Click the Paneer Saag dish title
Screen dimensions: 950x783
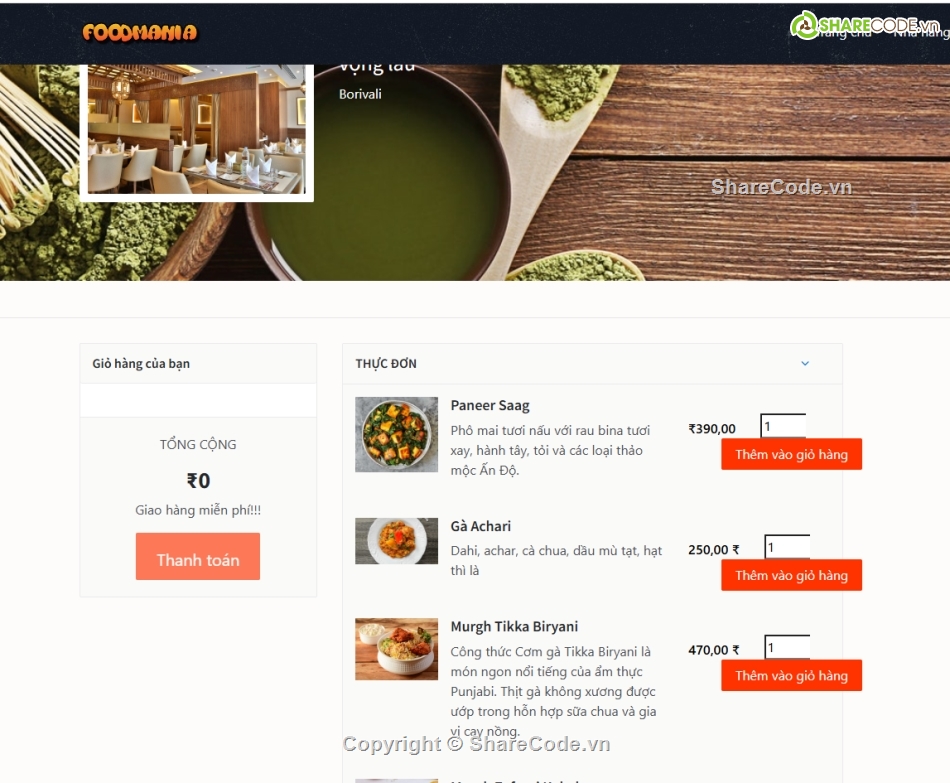pos(490,405)
